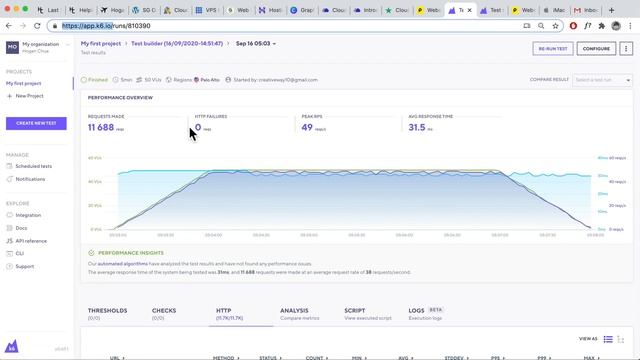640x360 pixels.
Task: Open the Chrome profile avatar
Action: coord(616,26)
